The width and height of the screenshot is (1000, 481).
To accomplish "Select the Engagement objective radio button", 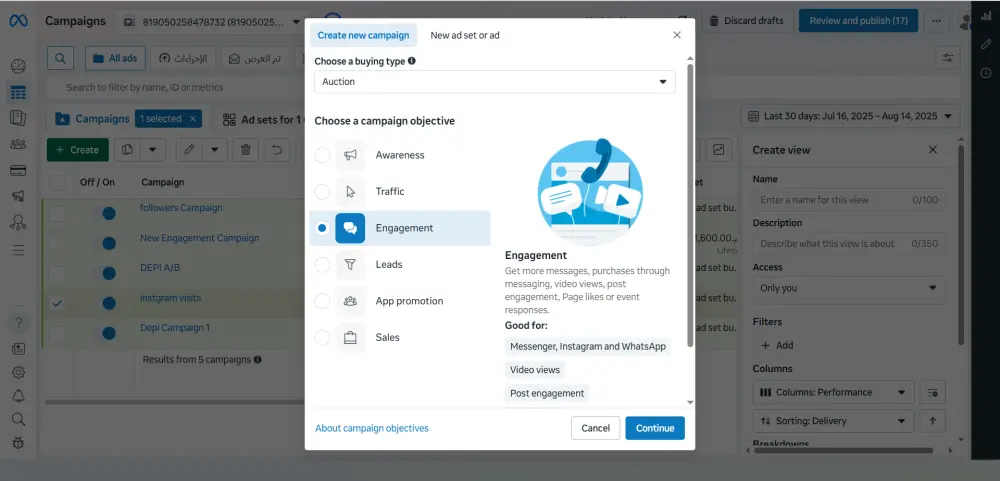I will 323,228.
